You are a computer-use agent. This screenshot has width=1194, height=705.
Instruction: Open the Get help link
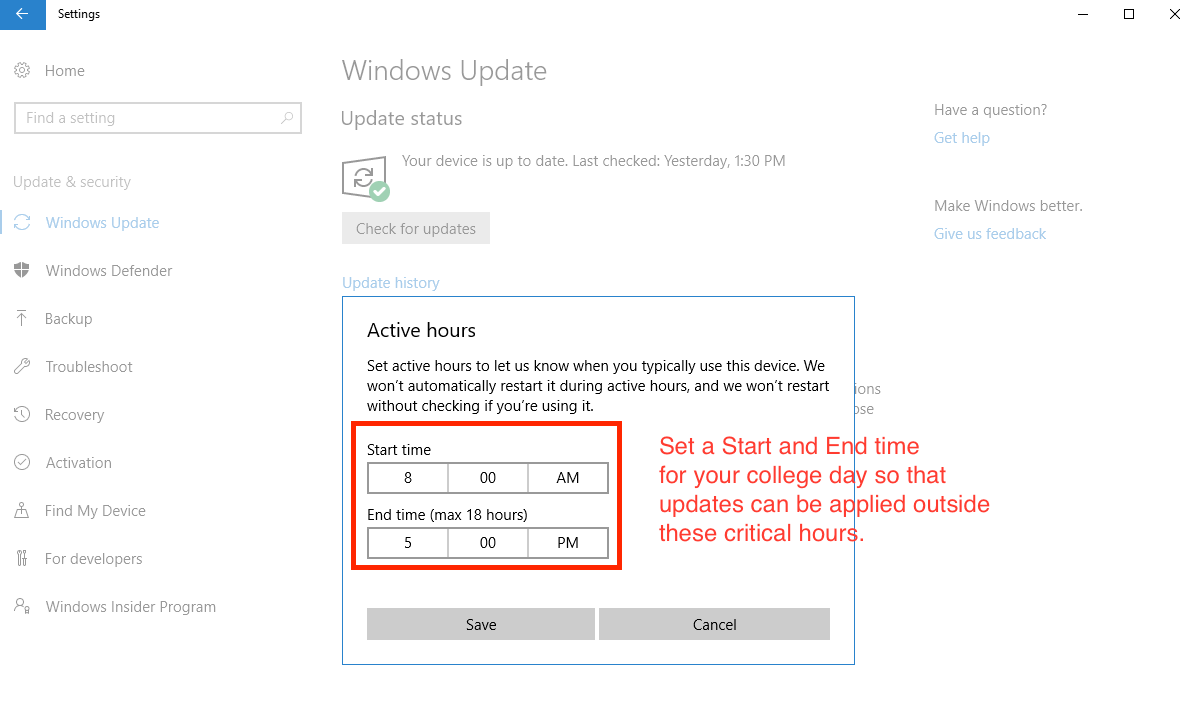point(962,138)
